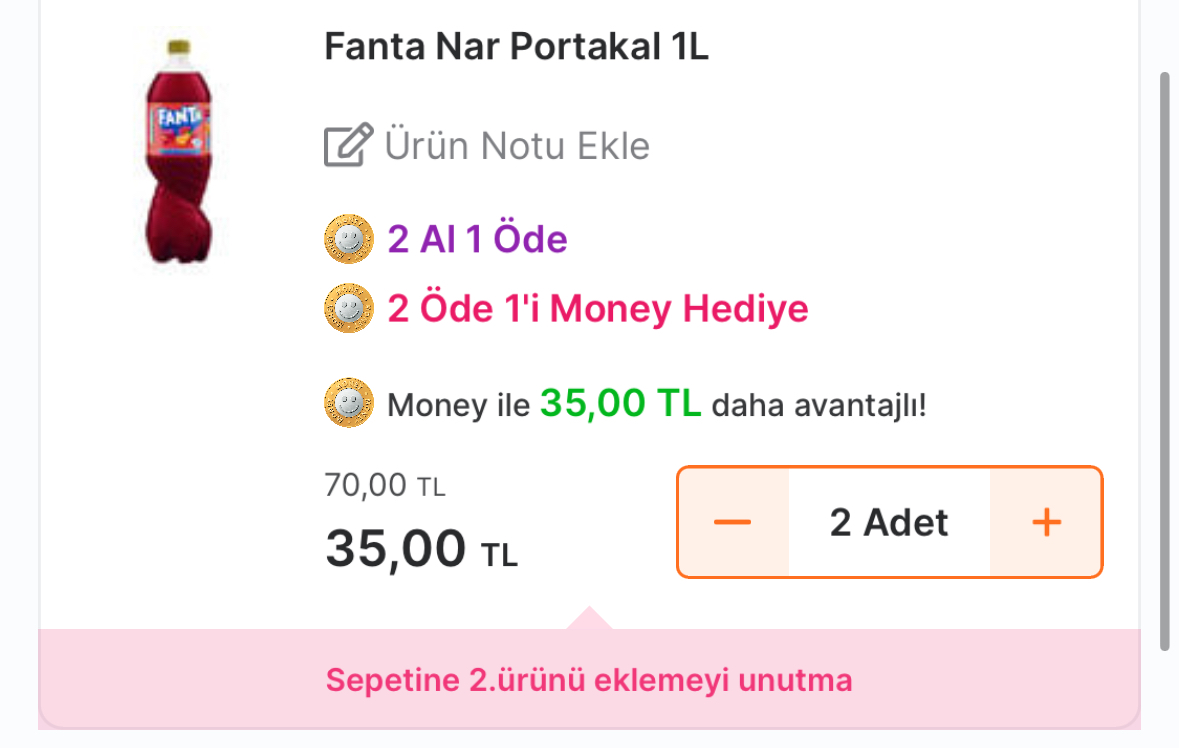Decrease quantity with the minus button

733,522
